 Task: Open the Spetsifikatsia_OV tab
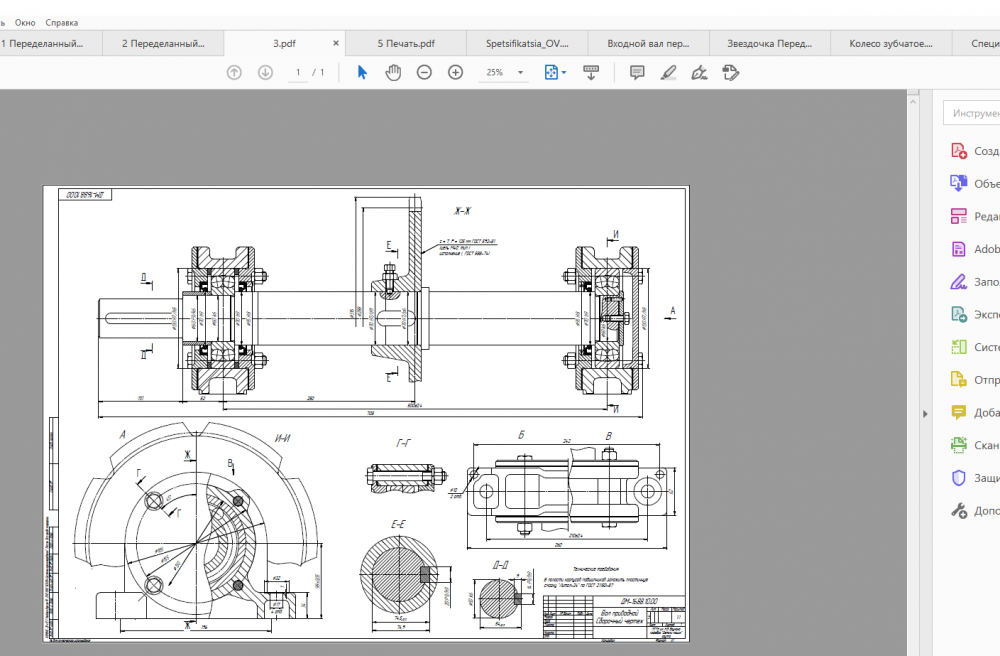point(526,44)
